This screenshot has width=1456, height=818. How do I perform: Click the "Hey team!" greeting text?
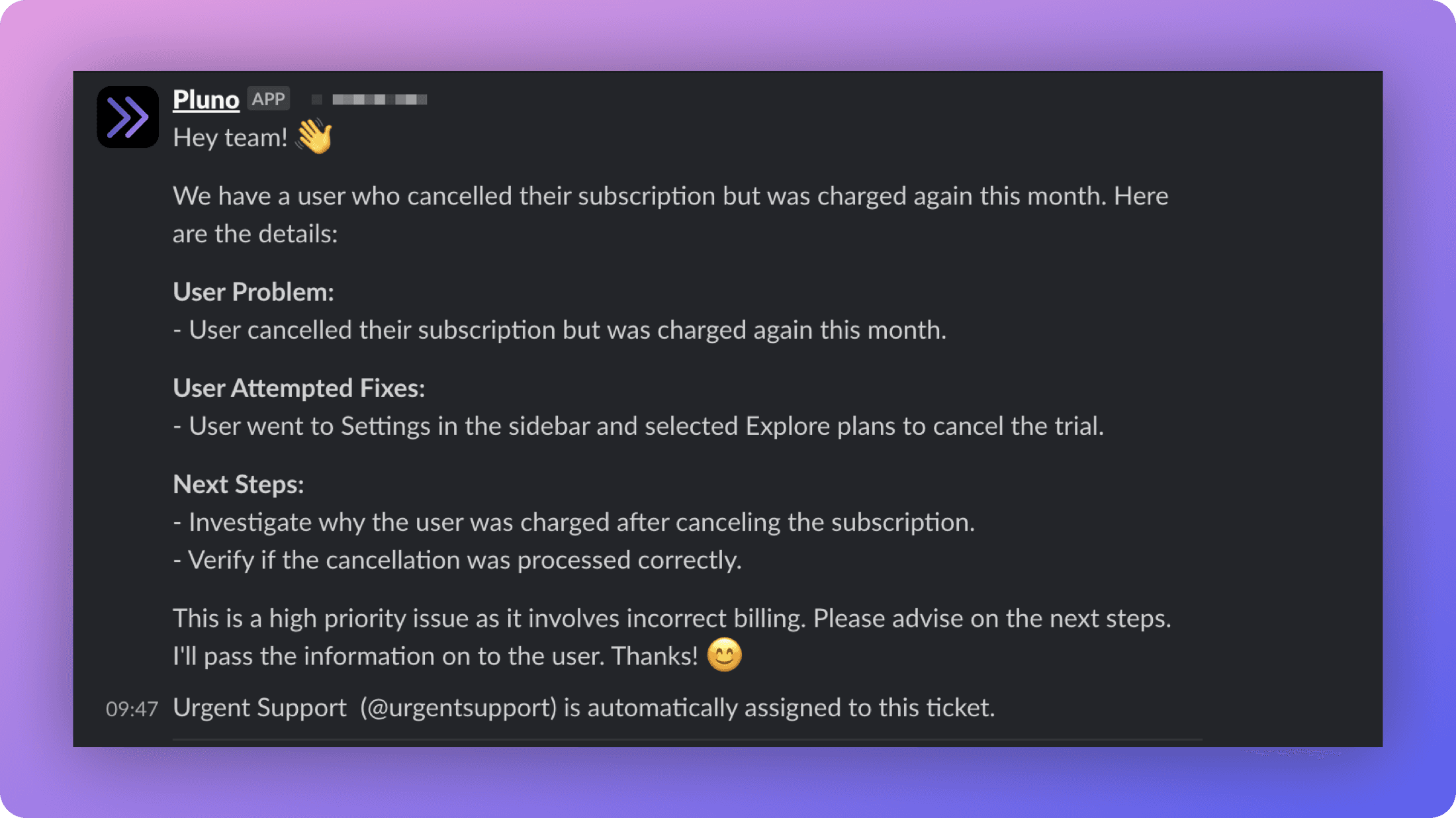(x=230, y=138)
